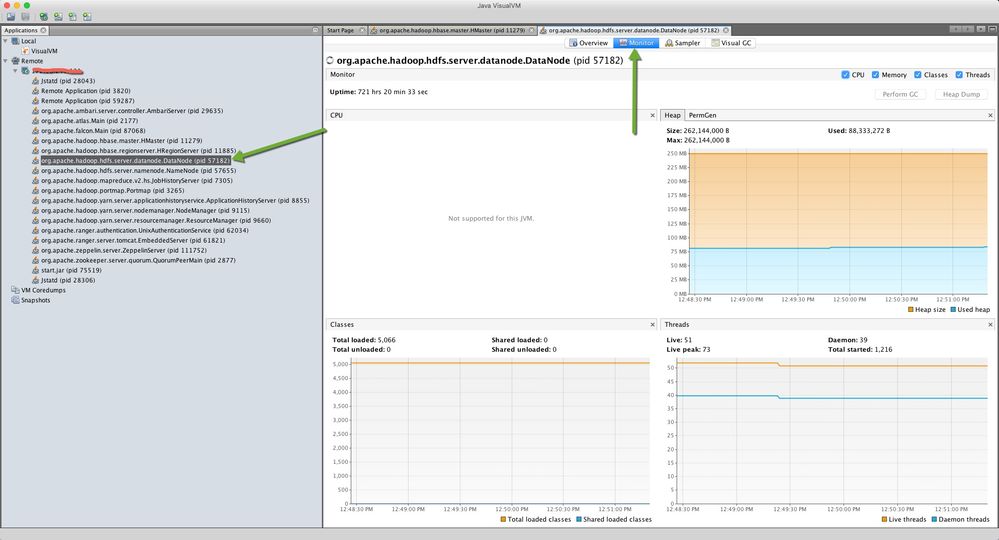The image size is (999, 540).
Task: Close the CPU graph panel with its X
Action: 652,116
